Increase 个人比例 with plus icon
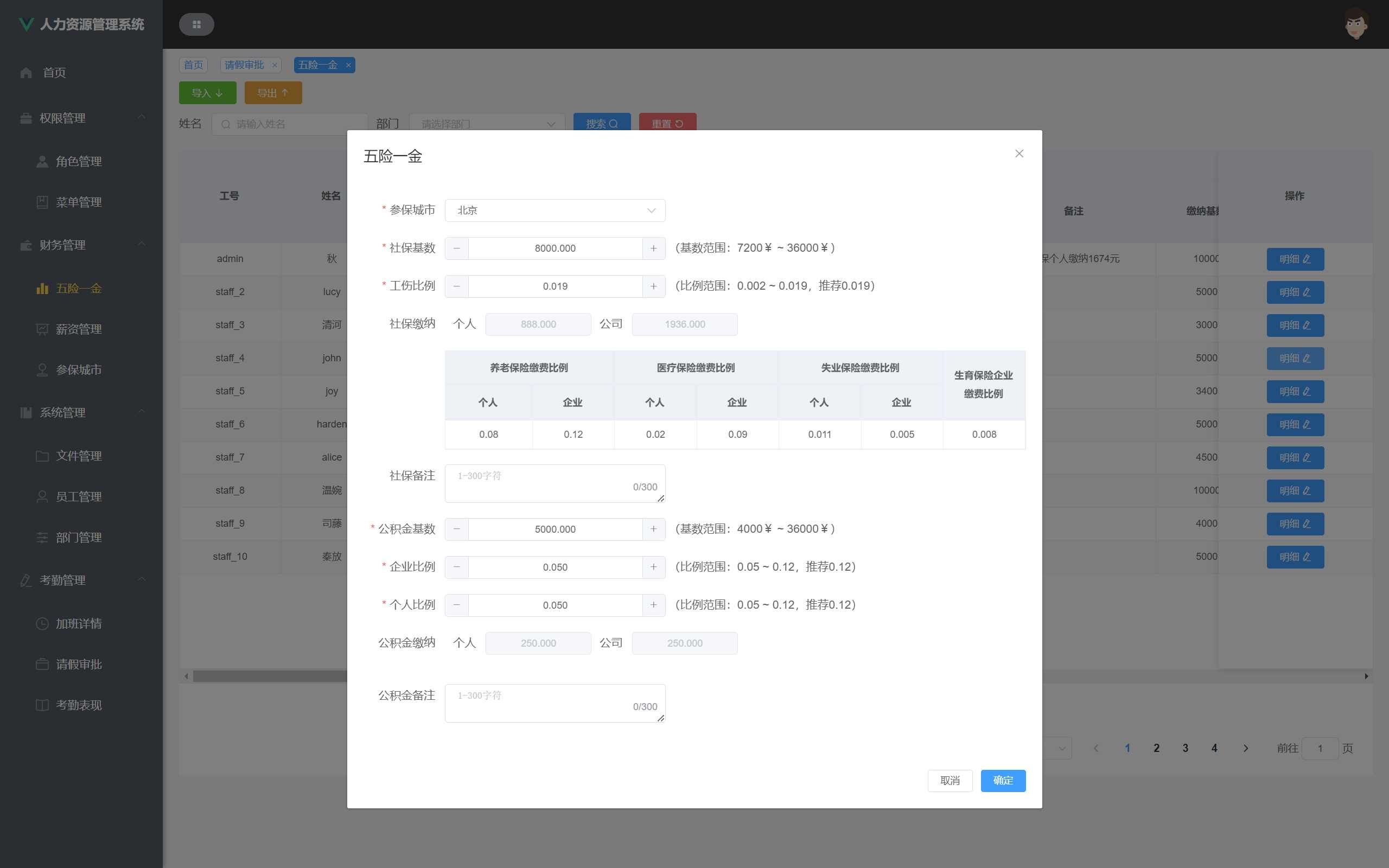The height and width of the screenshot is (868, 1389). point(653,605)
